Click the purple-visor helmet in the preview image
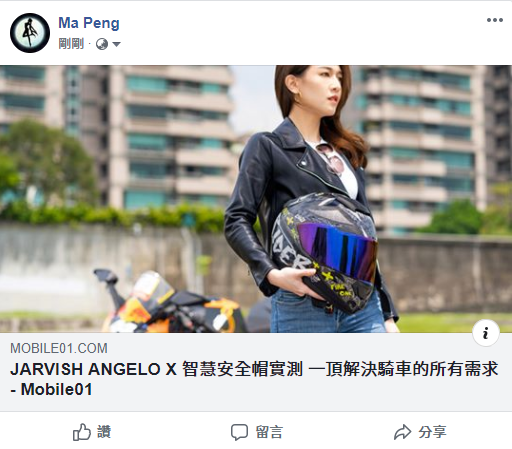The height and width of the screenshot is (449, 512). coord(325,252)
